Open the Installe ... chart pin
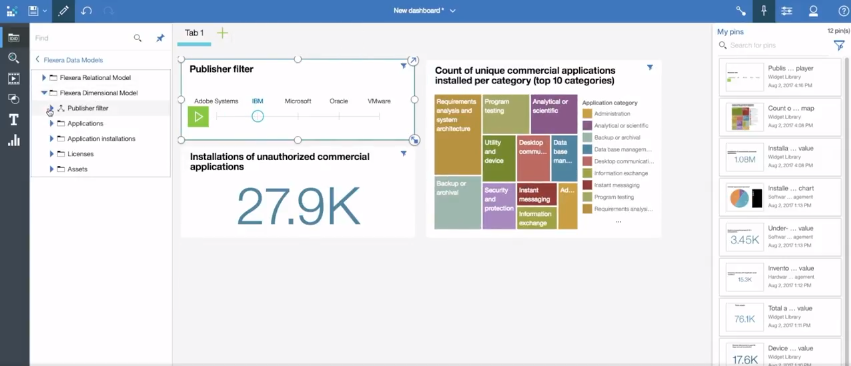 (x=780, y=197)
